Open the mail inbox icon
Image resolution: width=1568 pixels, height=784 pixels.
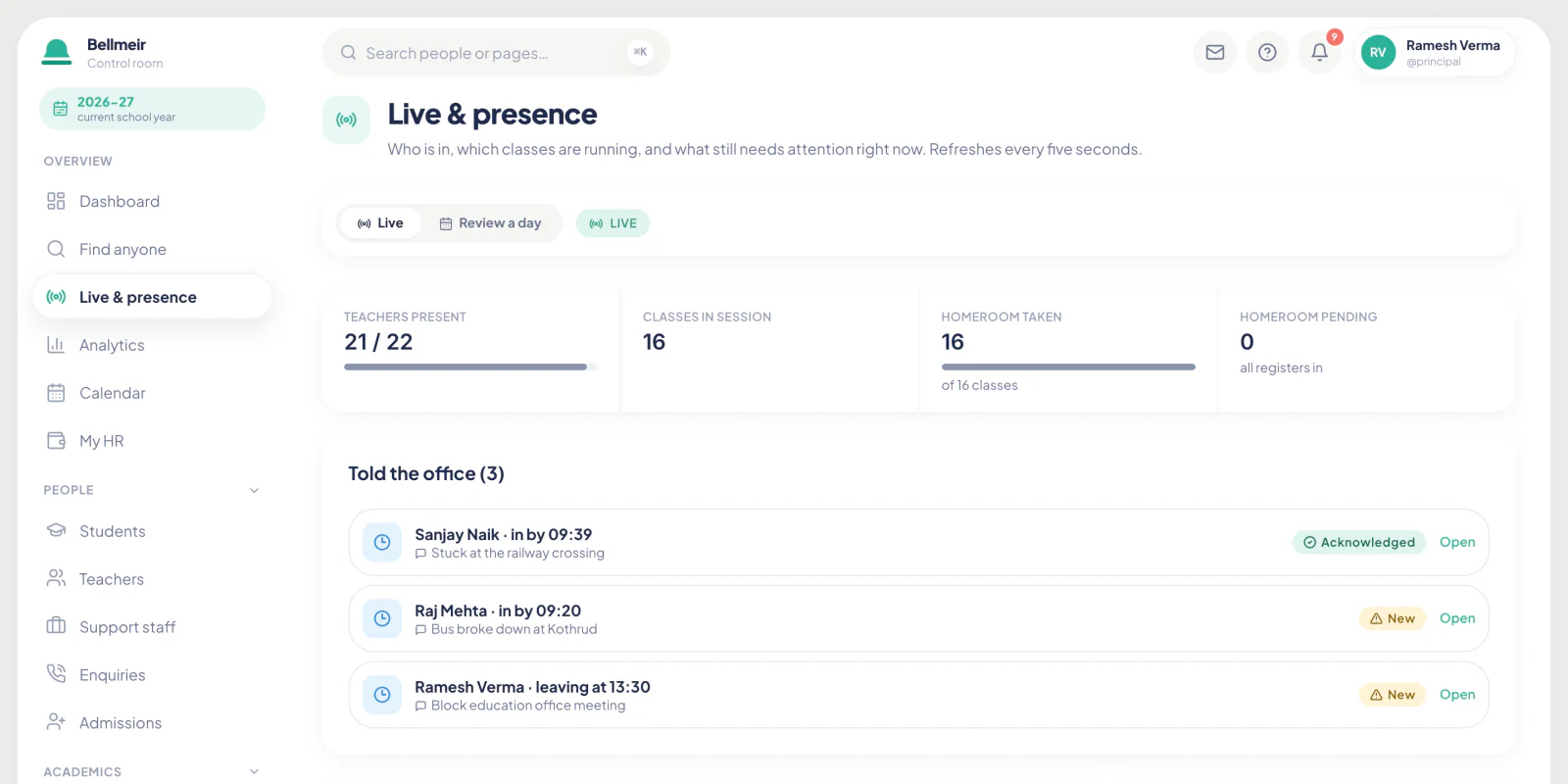click(1215, 52)
